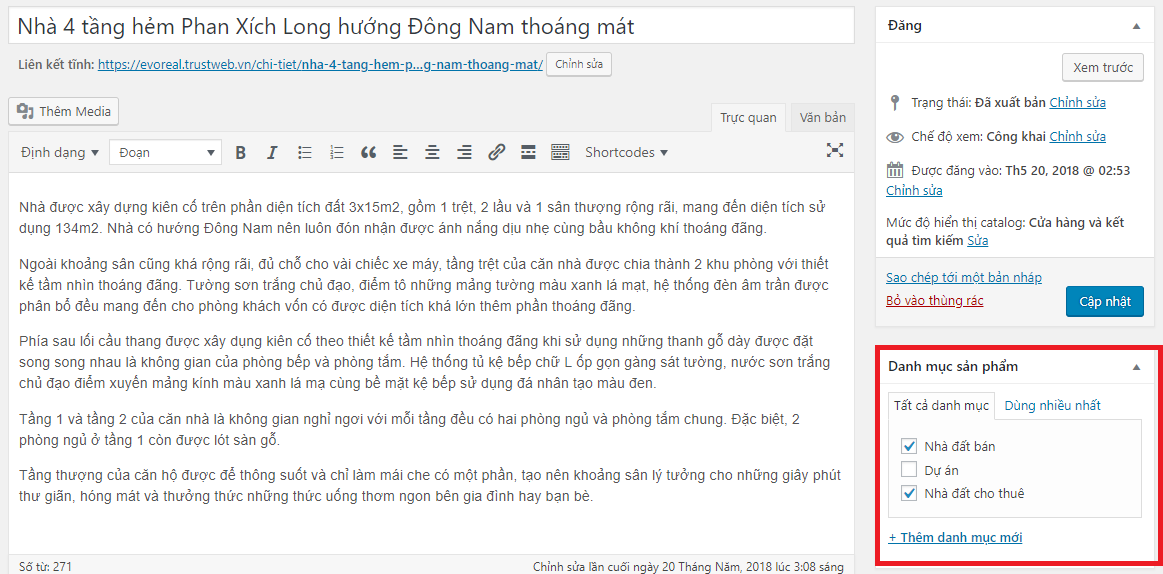The image size is (1163, 574).
Task: Edit the post title field
Action: (432, 27)
